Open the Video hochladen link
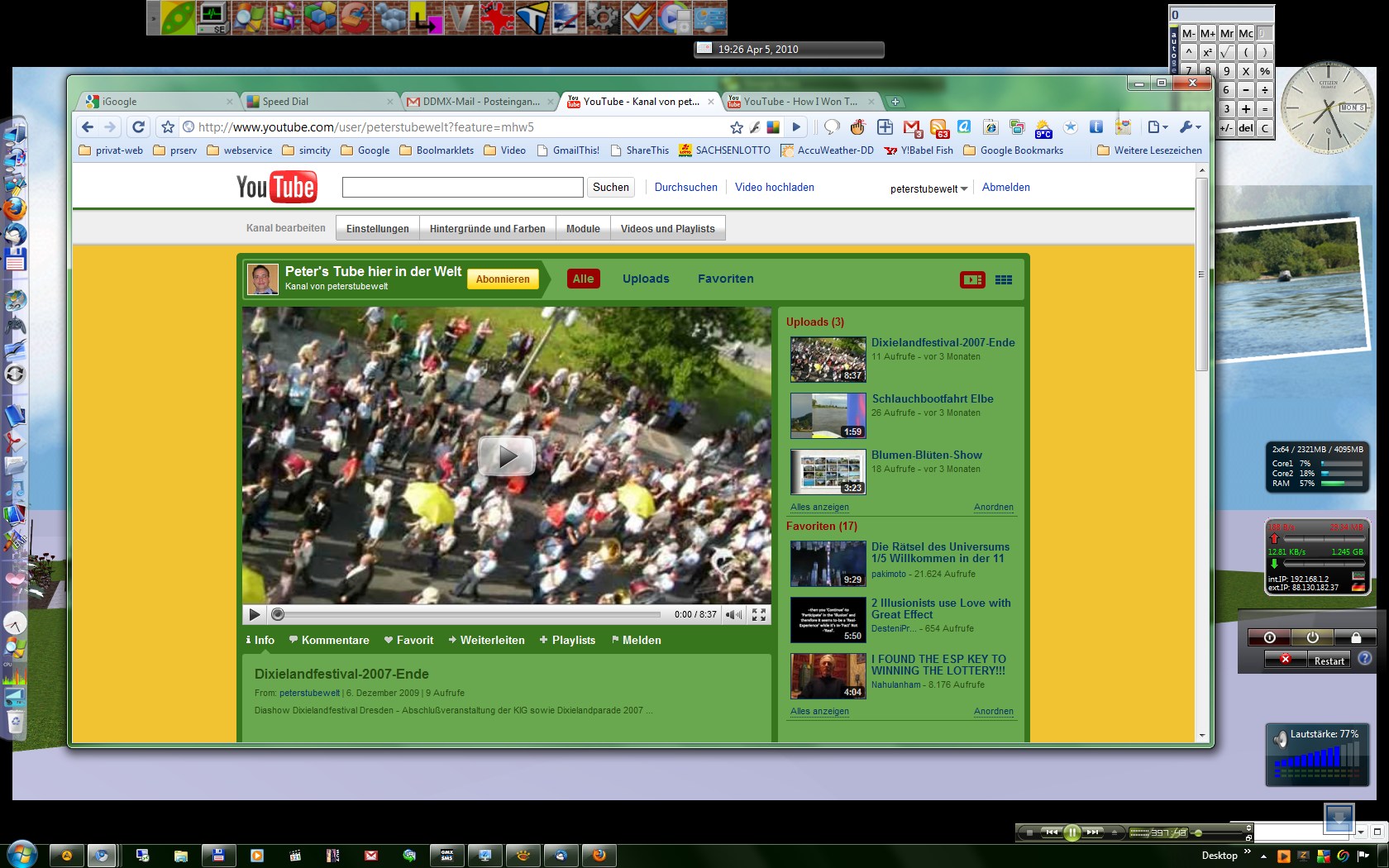This screenshot has width=1389, height=868. click(x=774, y=188)
